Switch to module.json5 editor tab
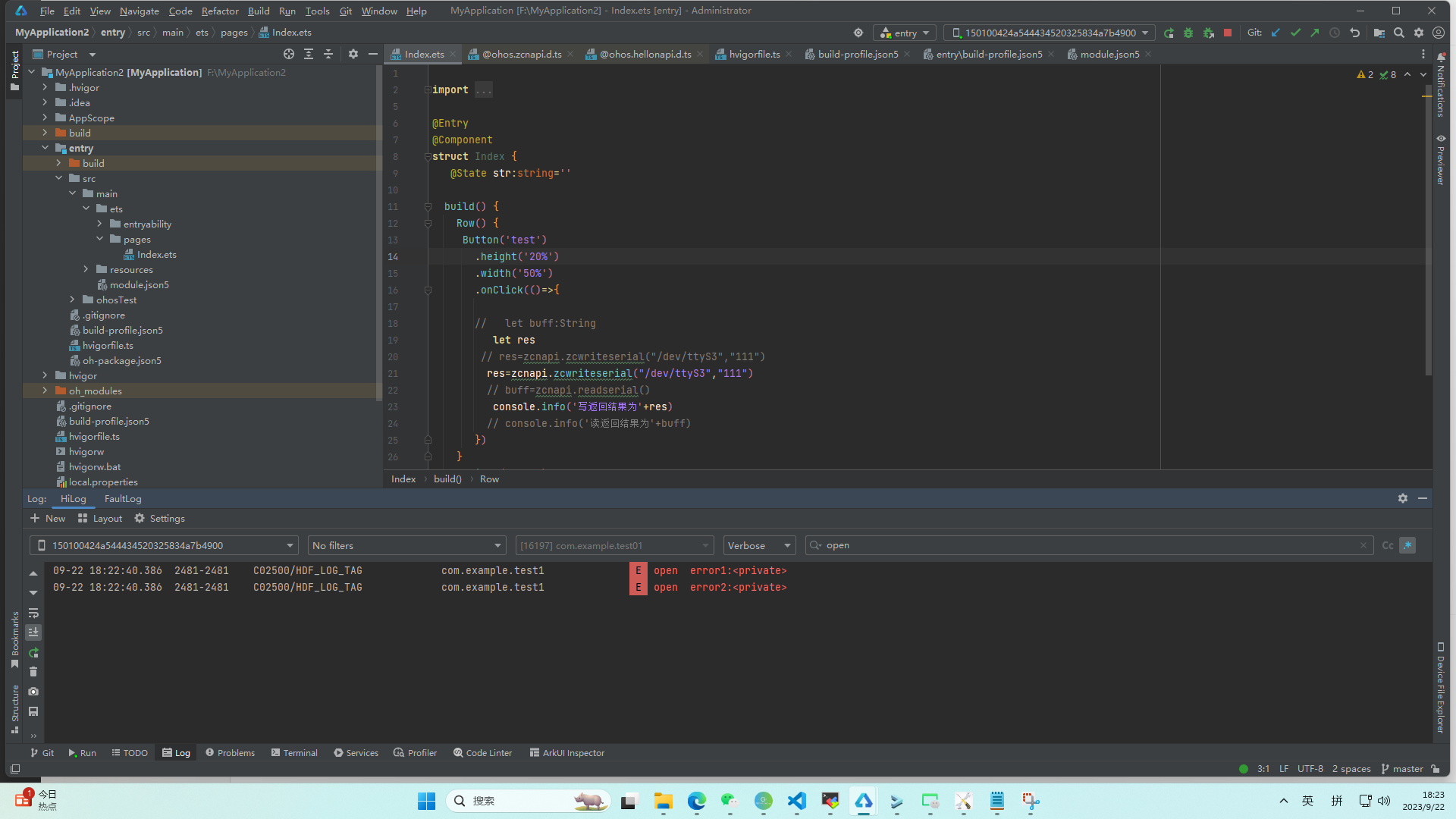This screenshot has height=819, width=1456. pos(1109,54)
